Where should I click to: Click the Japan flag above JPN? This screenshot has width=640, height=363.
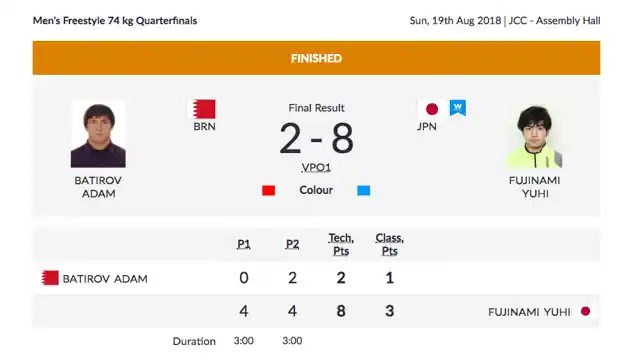431,109
